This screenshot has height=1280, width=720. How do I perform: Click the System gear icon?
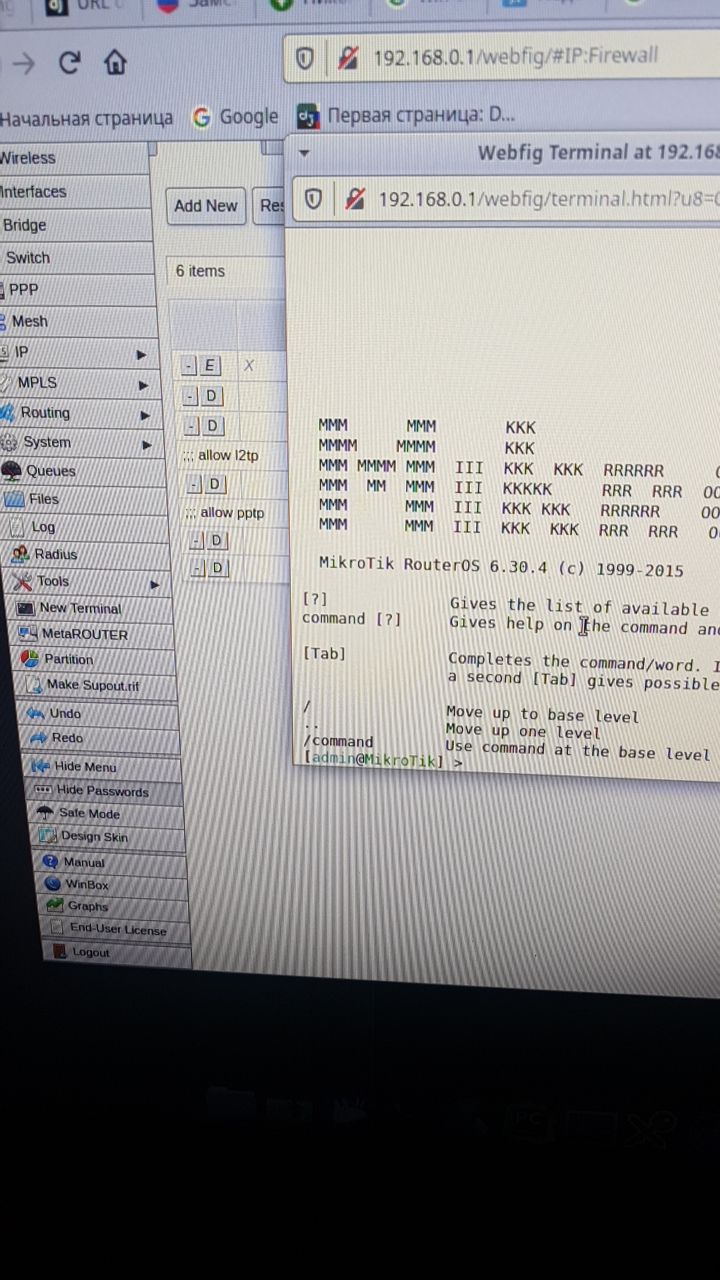9,442
